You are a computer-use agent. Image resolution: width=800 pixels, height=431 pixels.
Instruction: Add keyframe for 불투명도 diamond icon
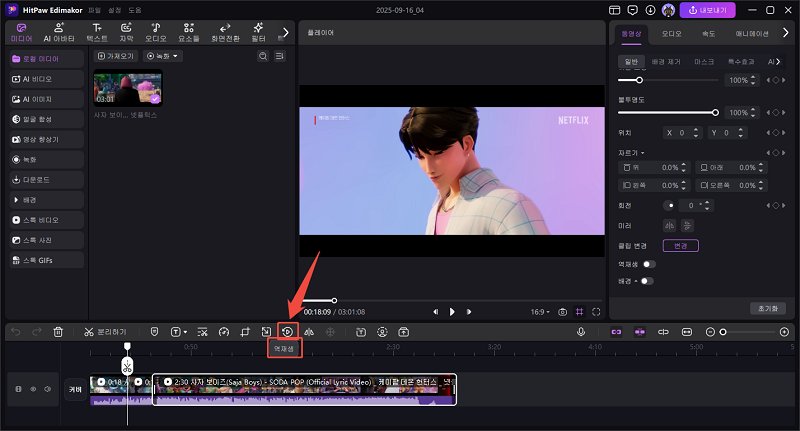click(776, 113)
